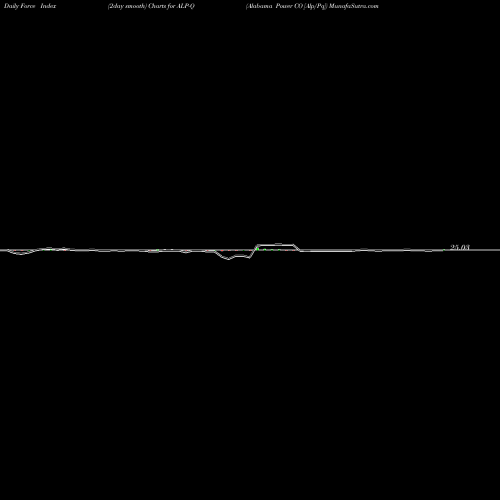This screenshot has height=500, width=500.
Task: Click the MunafaSutra.com watermark text
Action: pyautogui.click(x=353, y=6)
